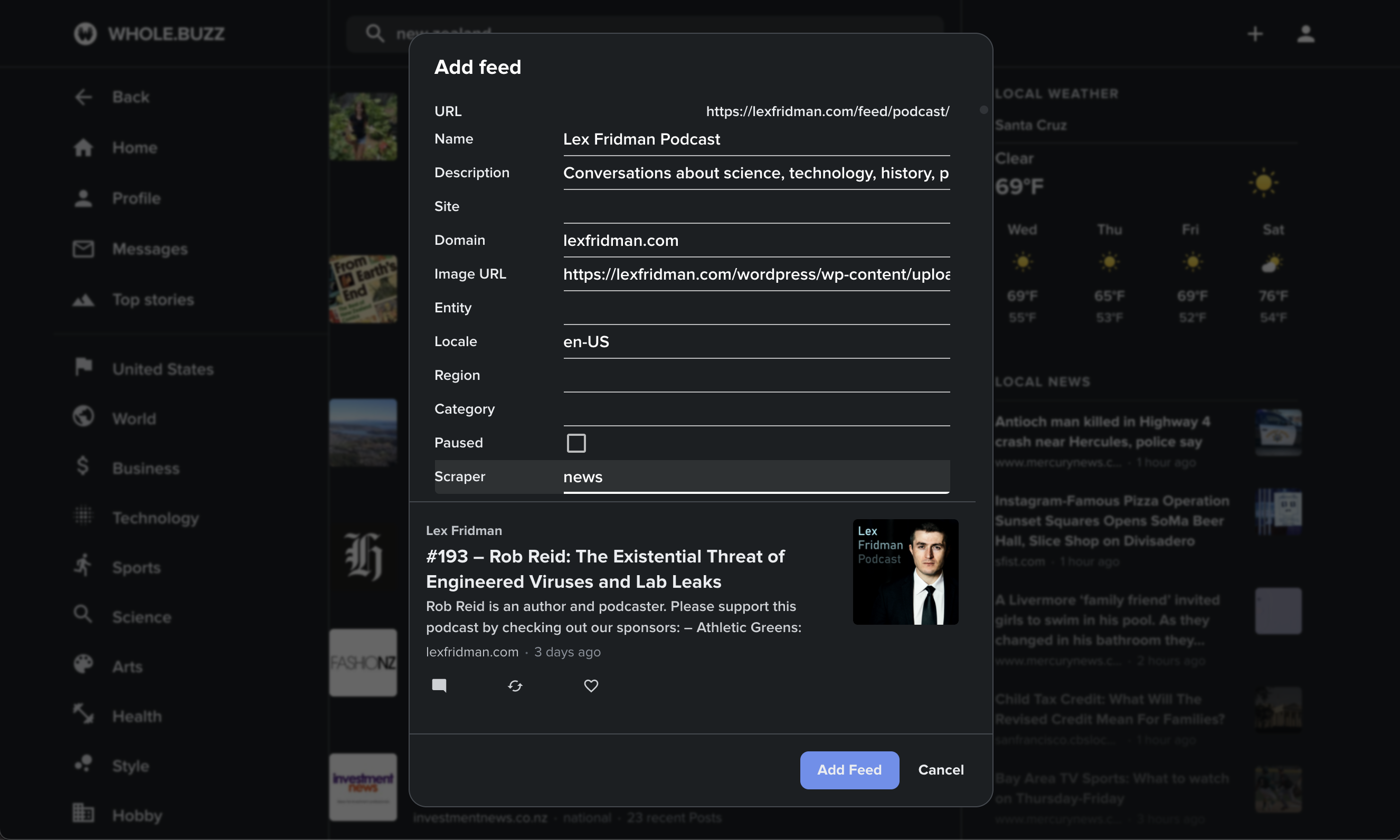Click the Scraper field showing news
The image size is (1400, 840).
tap(756, 477)
